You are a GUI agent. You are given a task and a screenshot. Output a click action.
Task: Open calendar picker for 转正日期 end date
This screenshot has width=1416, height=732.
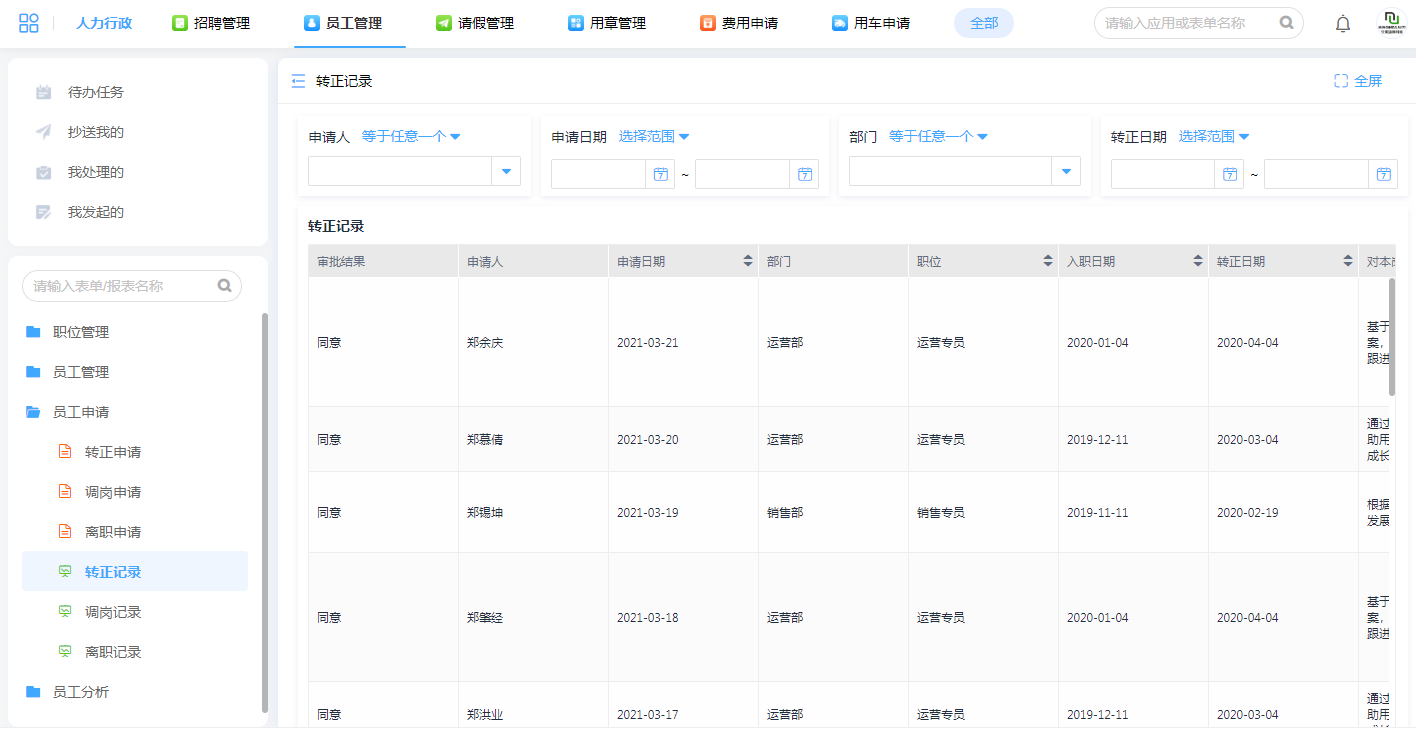coord(1383,174)
